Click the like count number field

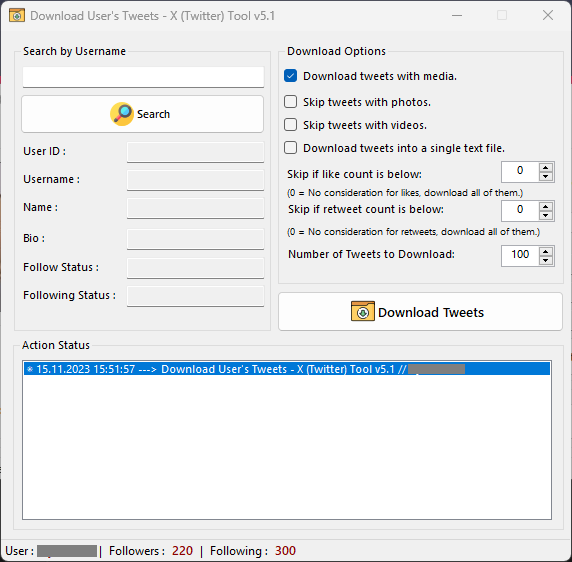click(520, 172)
